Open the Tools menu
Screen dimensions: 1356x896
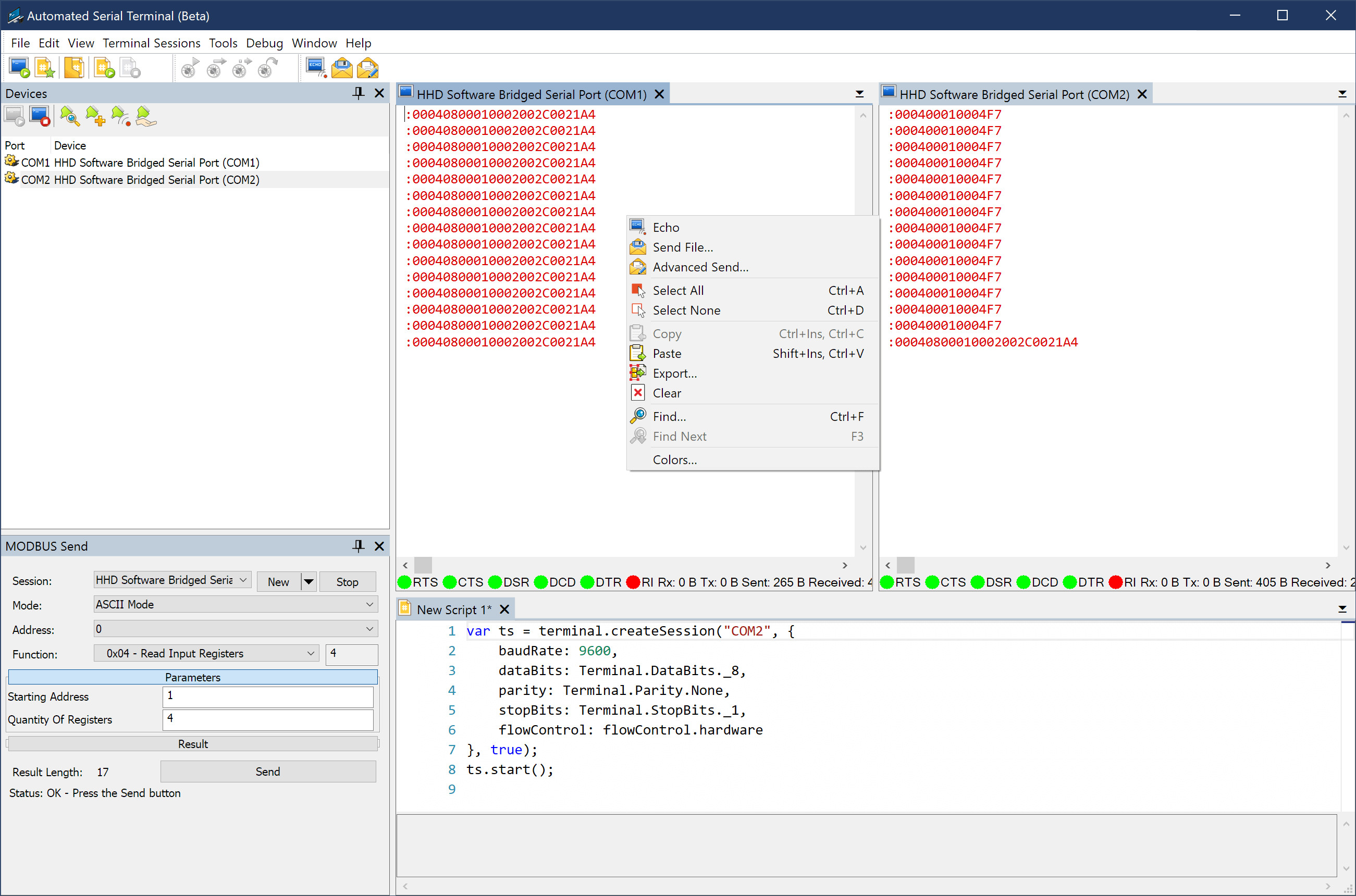tap(223, 43)
